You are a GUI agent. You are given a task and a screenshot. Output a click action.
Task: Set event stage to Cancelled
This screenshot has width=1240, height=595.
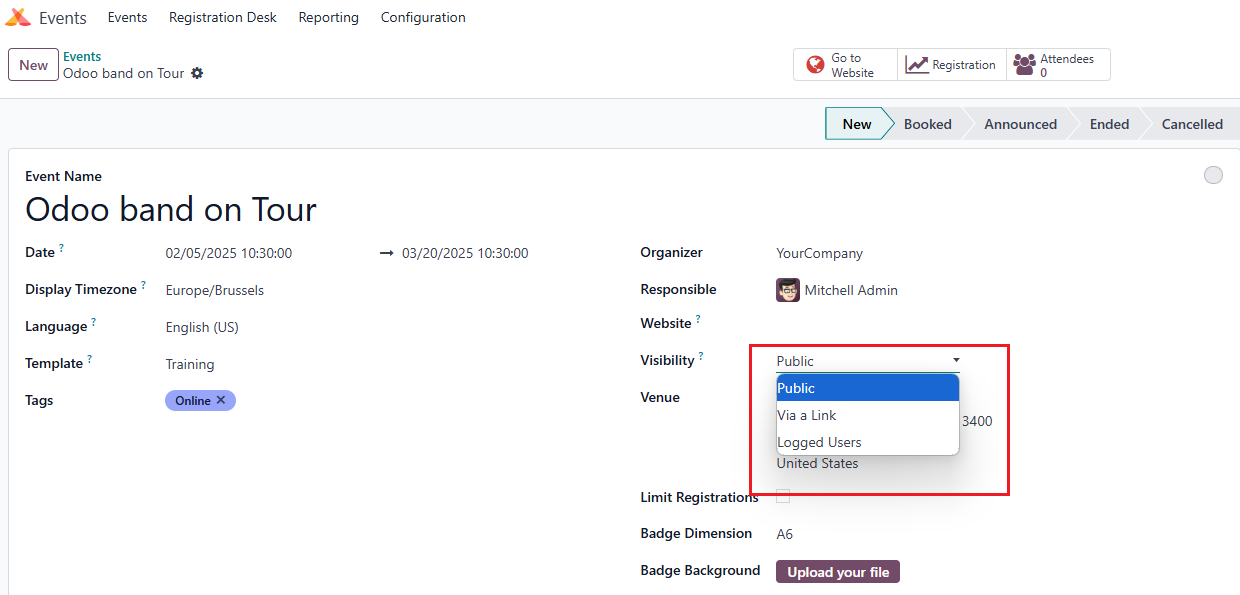point(1192,124)
